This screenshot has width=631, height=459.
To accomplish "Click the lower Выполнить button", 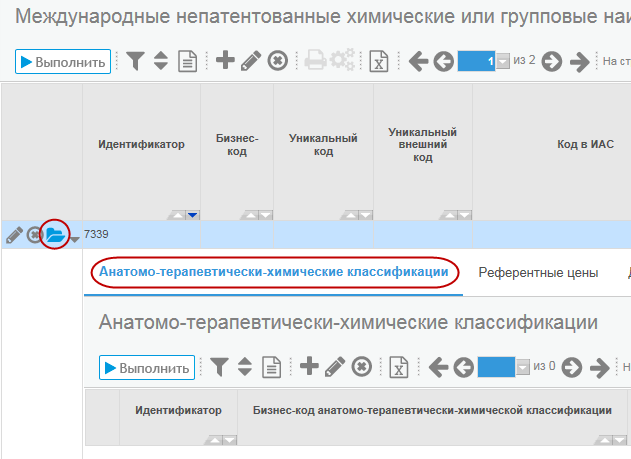I will 147,367.
